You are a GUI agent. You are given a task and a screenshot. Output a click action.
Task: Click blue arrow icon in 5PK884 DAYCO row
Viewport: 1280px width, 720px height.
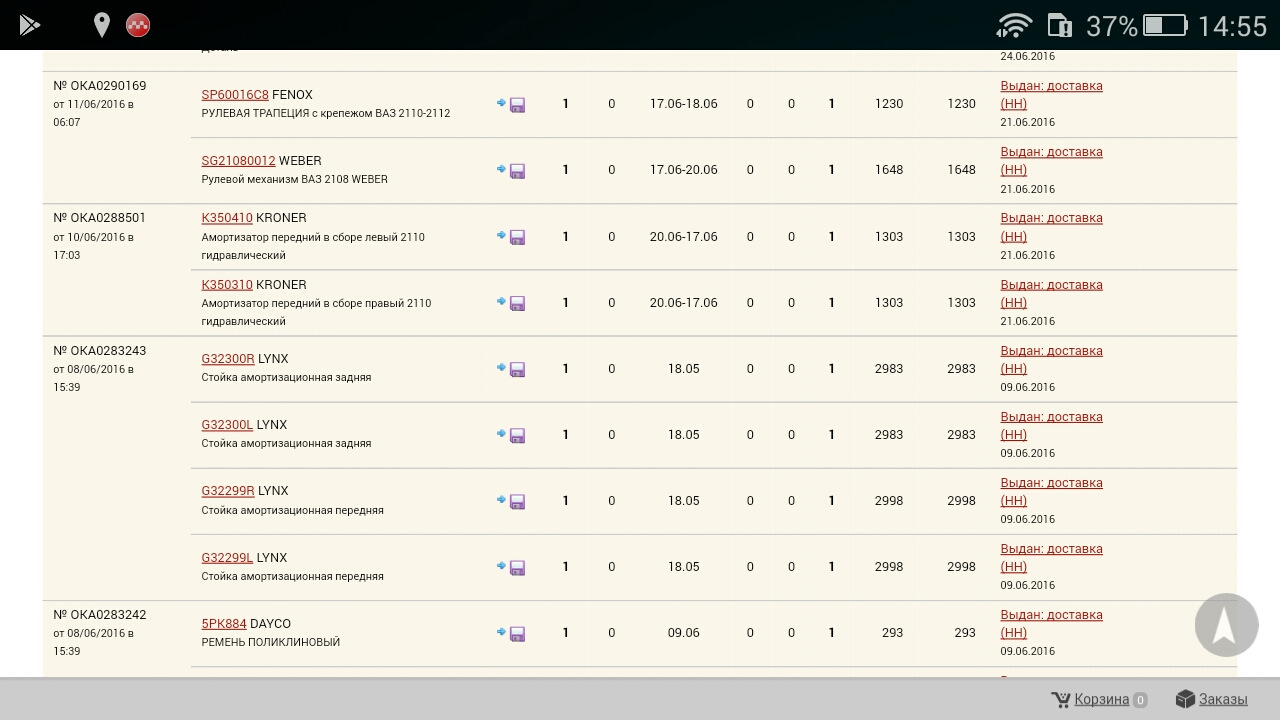pos(501,632)
